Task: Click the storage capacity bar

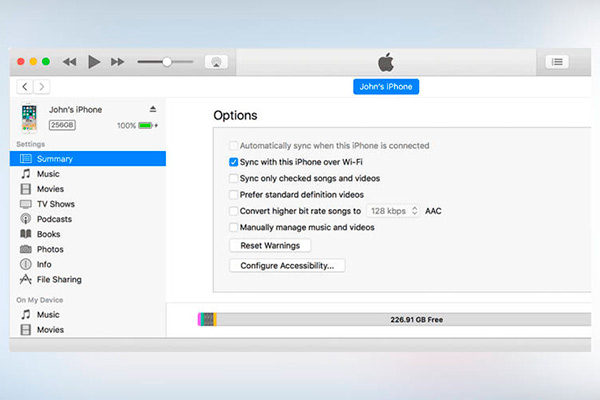Action: point(394,320)
